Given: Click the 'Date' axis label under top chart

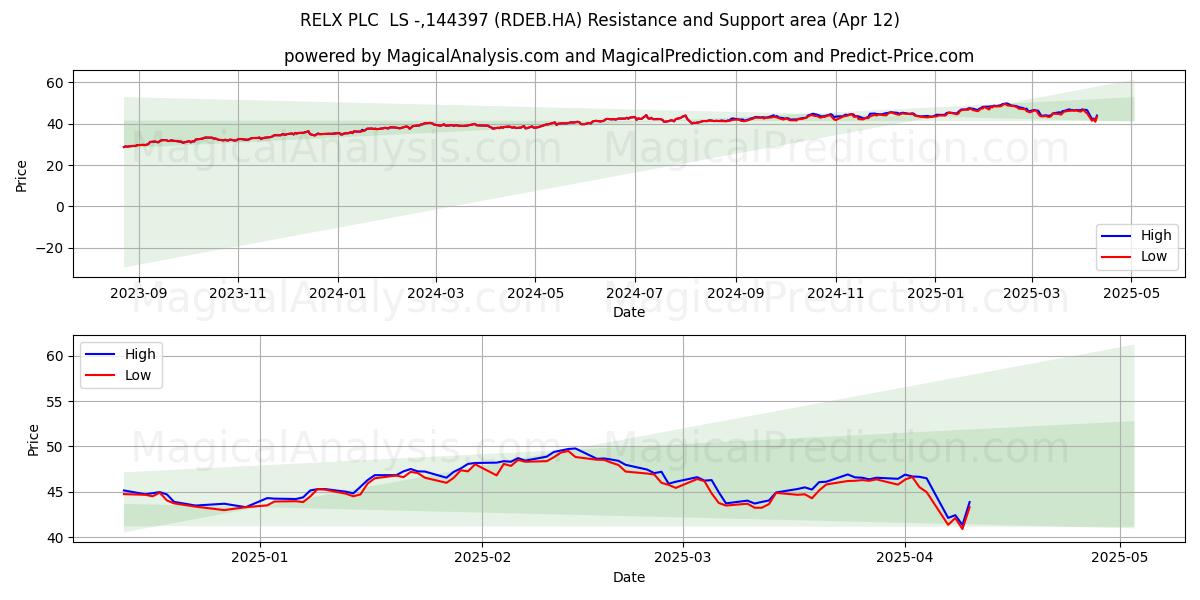Looking at the screenshot, I should [x=629, y=312].
